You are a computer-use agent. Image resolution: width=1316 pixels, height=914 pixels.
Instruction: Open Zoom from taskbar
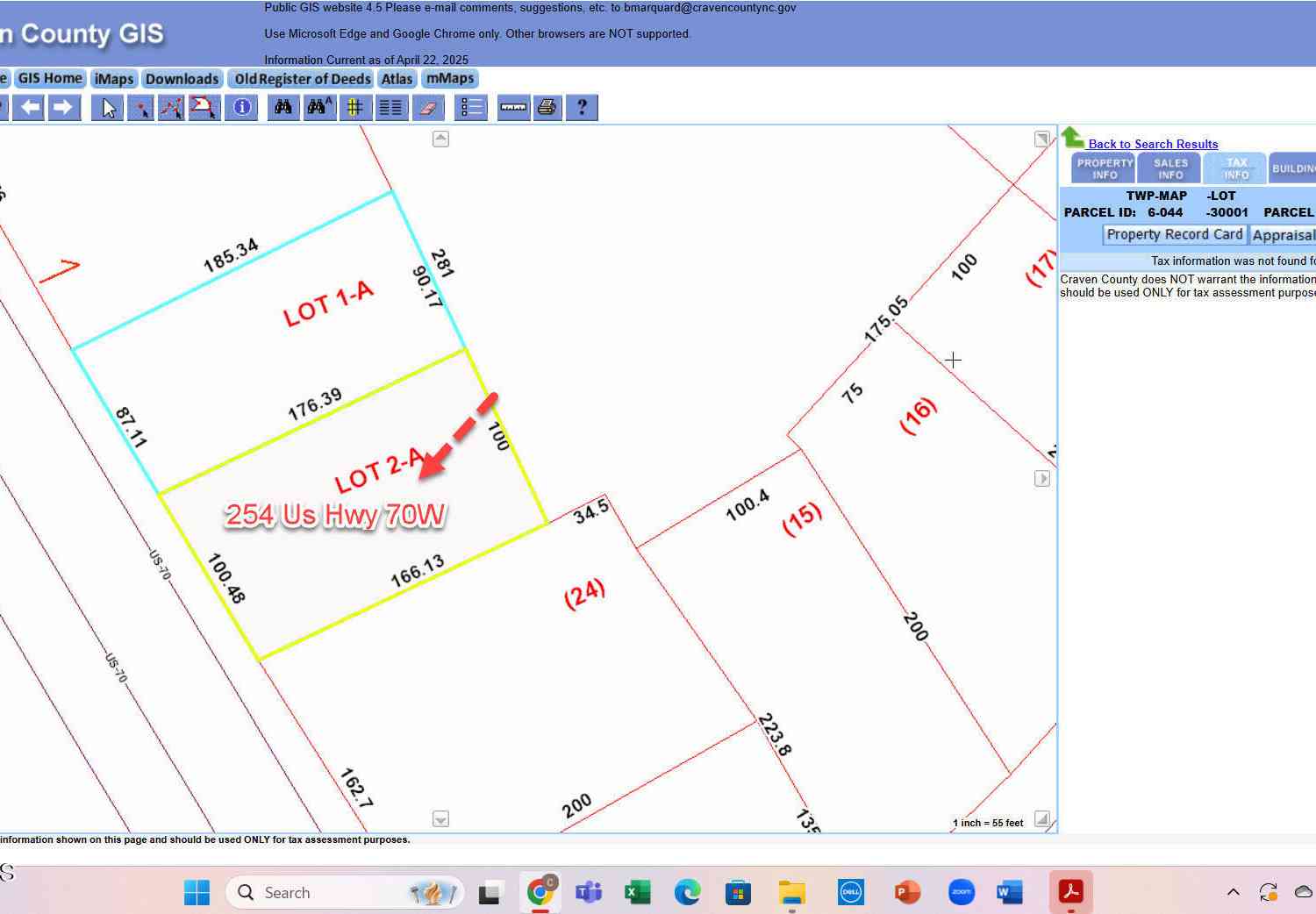(x=962, y=893)
